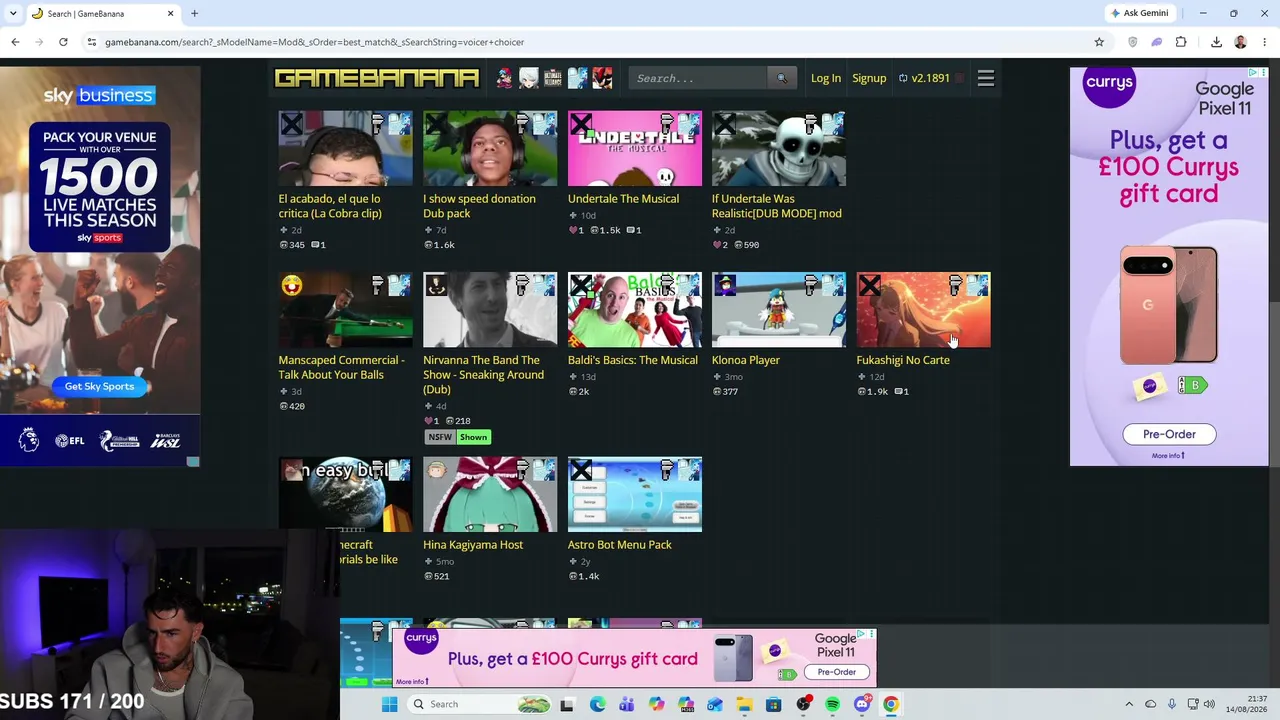Open Undertale The Musical mod link
The height and width of the screenshot is (720, 1280).
(623, 199)
